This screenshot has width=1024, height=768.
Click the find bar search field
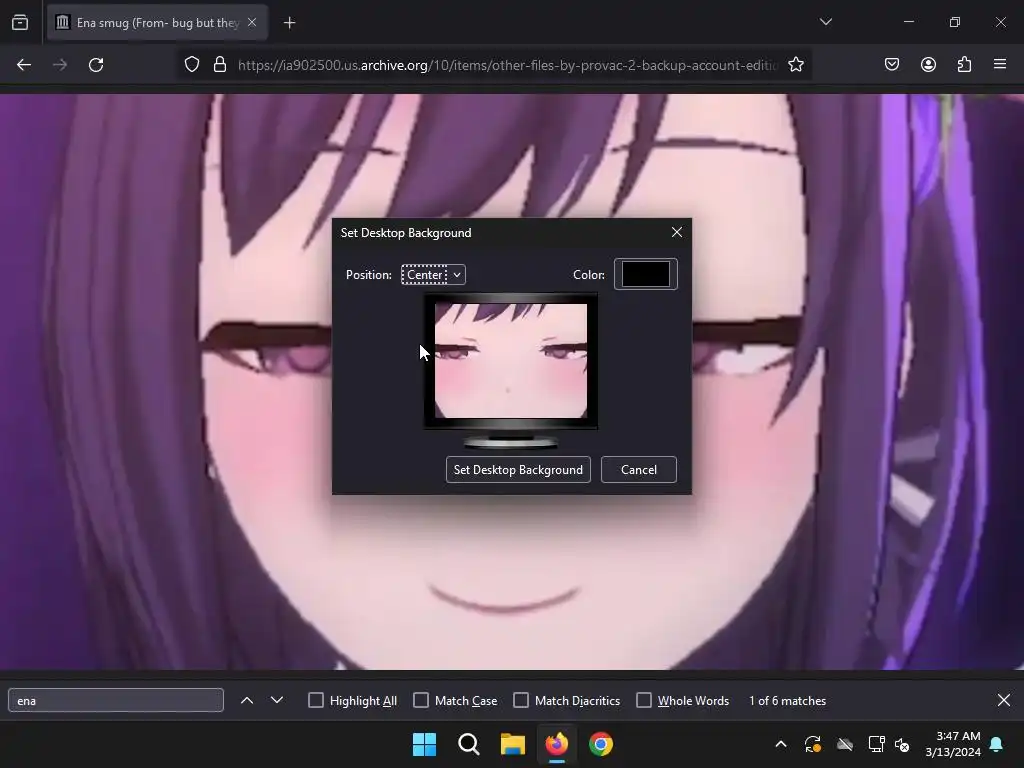(116, 700)
